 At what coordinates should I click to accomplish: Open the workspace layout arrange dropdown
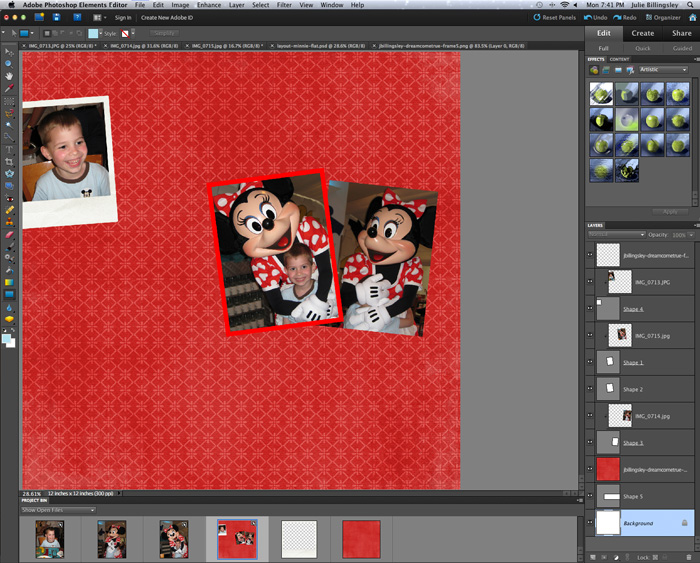click(100, 17)
